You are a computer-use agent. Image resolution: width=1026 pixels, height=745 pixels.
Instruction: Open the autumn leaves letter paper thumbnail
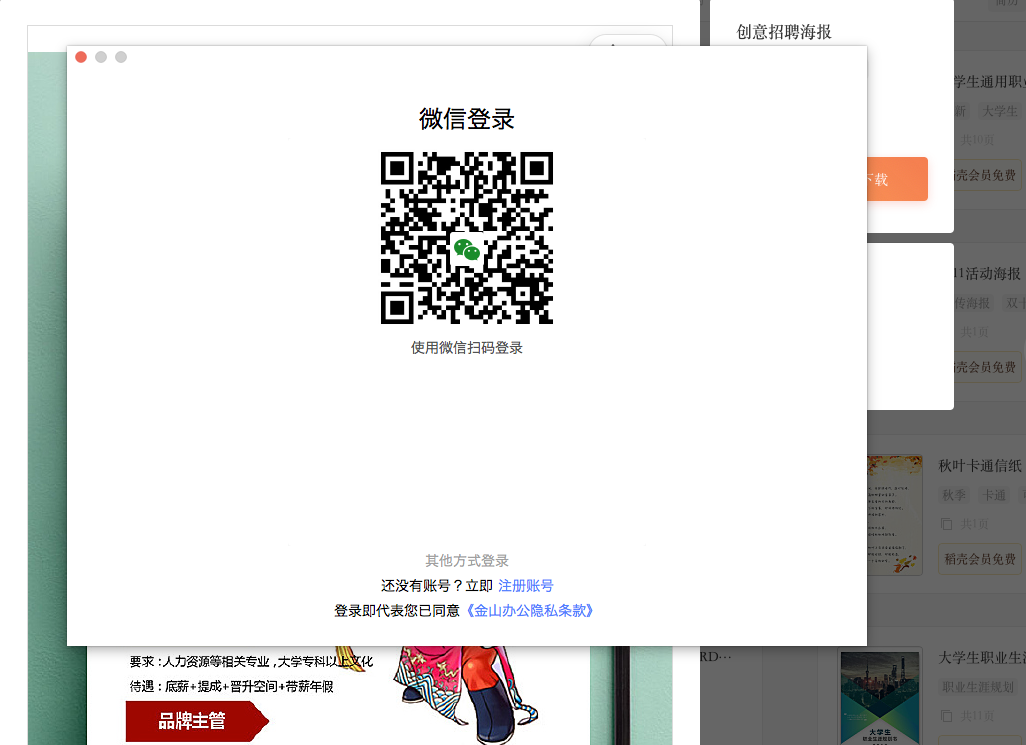click(894, 515)
